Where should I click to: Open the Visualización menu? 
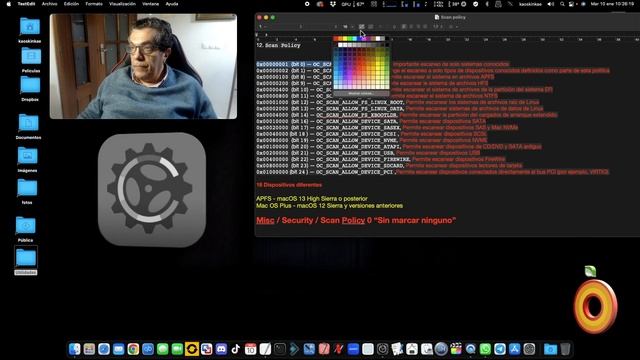click(122, 4)
